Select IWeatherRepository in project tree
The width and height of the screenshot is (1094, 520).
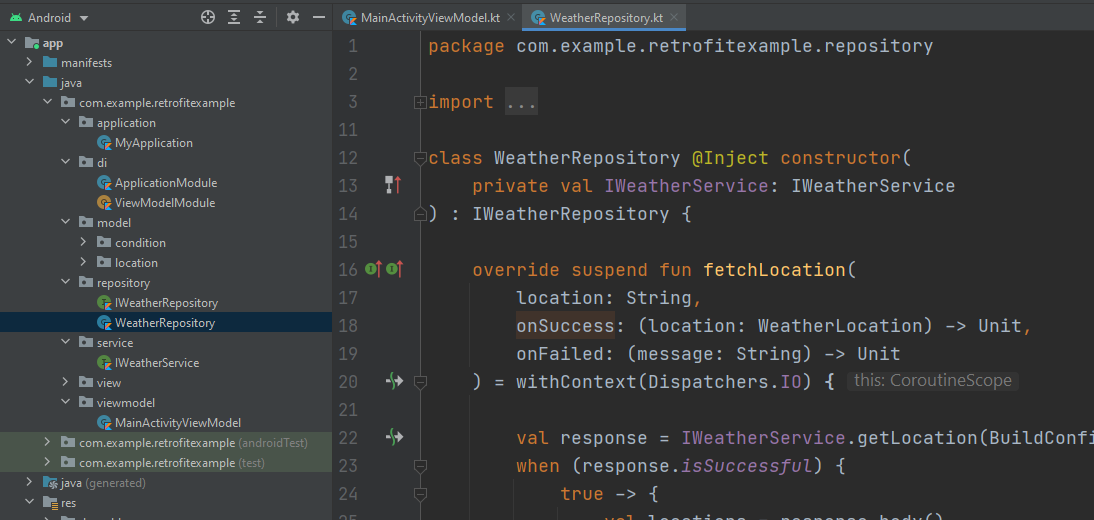[x=166, y=303]
